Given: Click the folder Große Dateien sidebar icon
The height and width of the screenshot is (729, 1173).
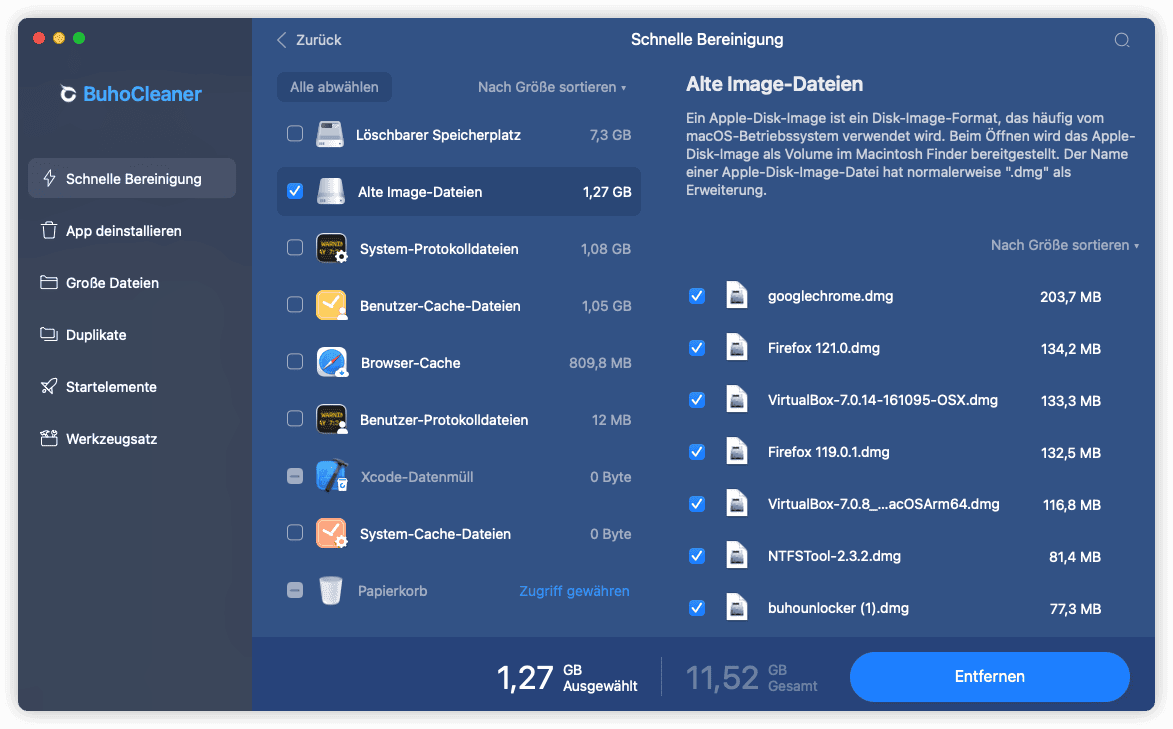Looking at the screenshot, I should pyautogui.click(x=49, y=282).
